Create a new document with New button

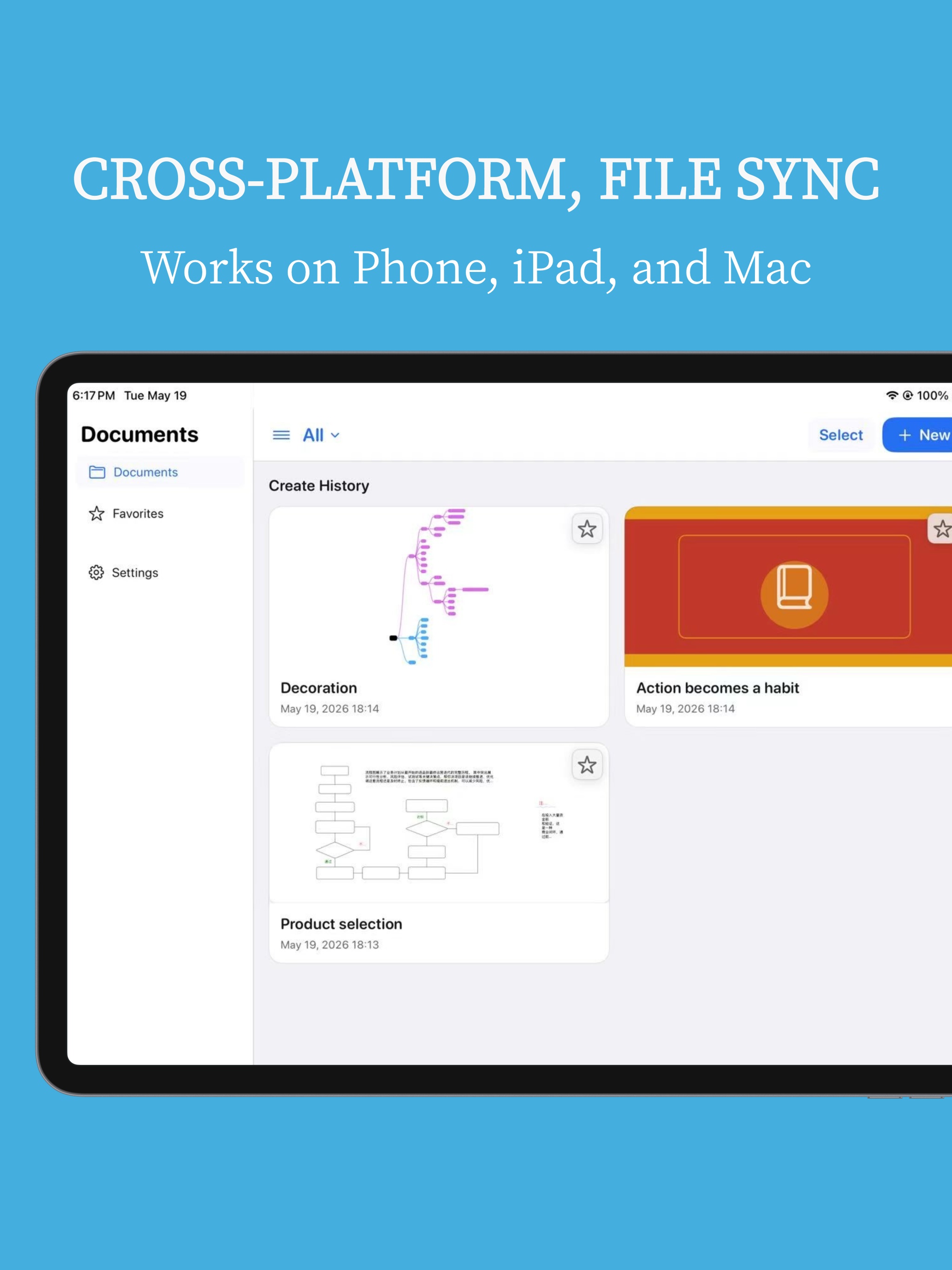click(919, 435)
